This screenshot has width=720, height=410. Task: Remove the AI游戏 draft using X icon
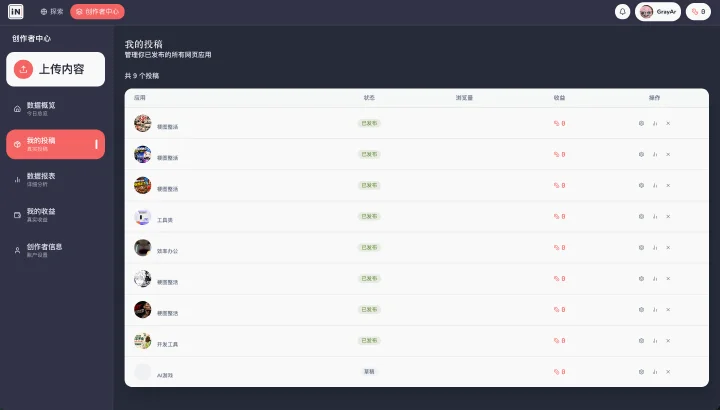(x=668, y=372)
